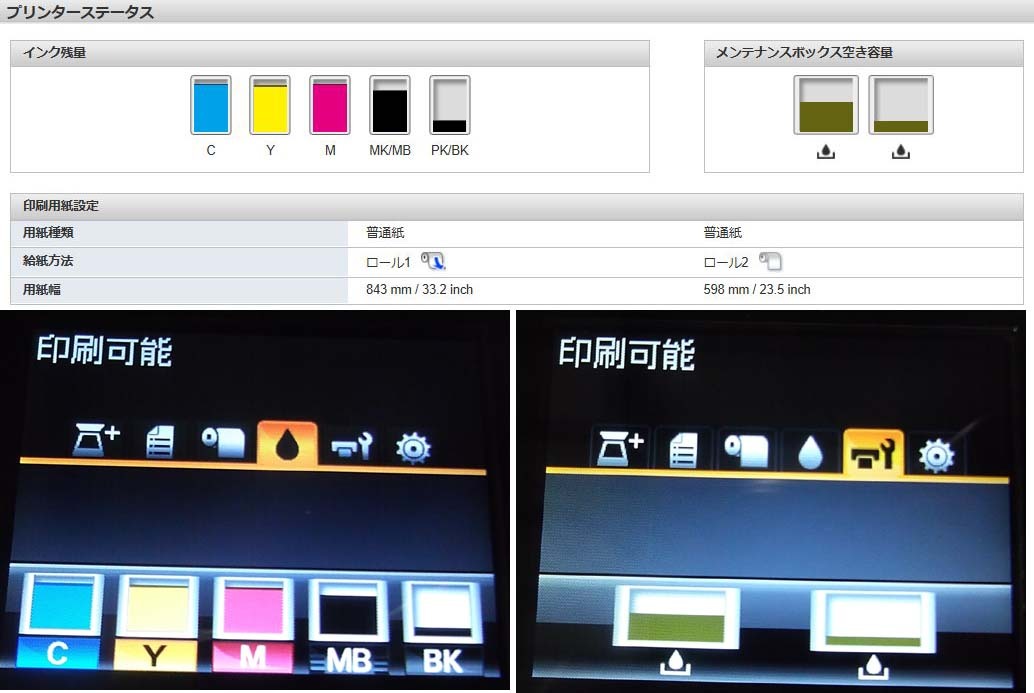
Task: Click the 用紙種類 row label
Action: [x=48, y=233]
